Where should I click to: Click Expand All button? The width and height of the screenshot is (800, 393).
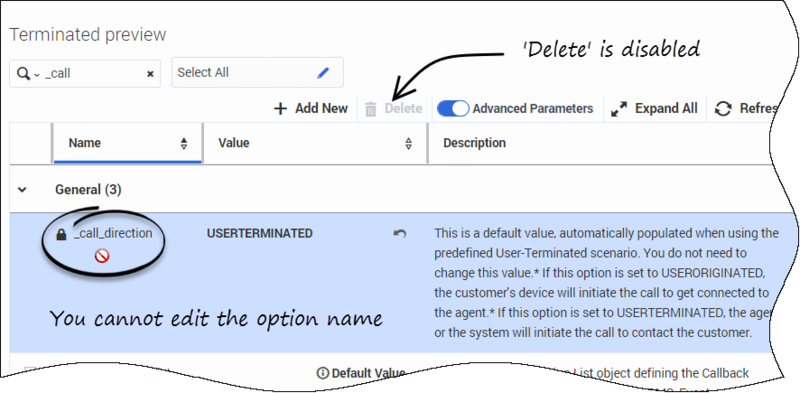[x=654, y=109]
